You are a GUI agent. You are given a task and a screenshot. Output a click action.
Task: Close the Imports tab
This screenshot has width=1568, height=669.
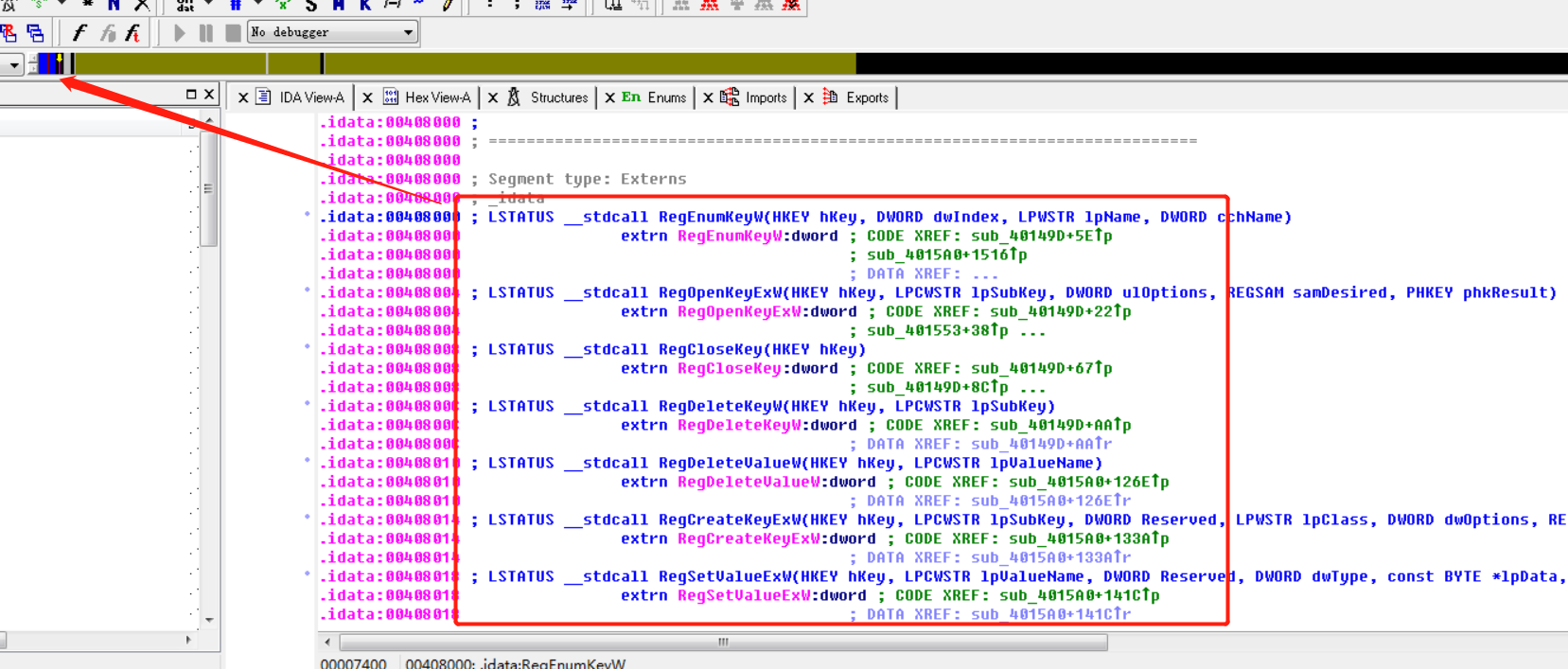[x=708, y=97]
